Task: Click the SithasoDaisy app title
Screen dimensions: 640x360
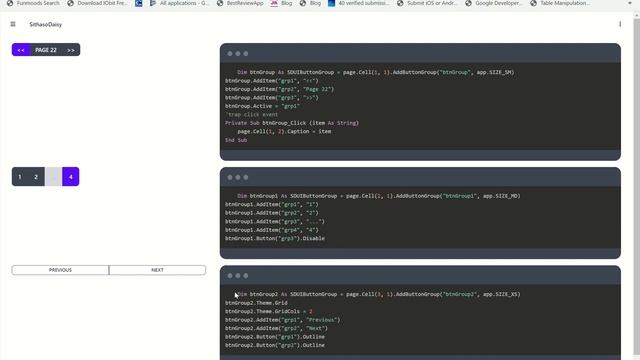Action: point(46,24)
